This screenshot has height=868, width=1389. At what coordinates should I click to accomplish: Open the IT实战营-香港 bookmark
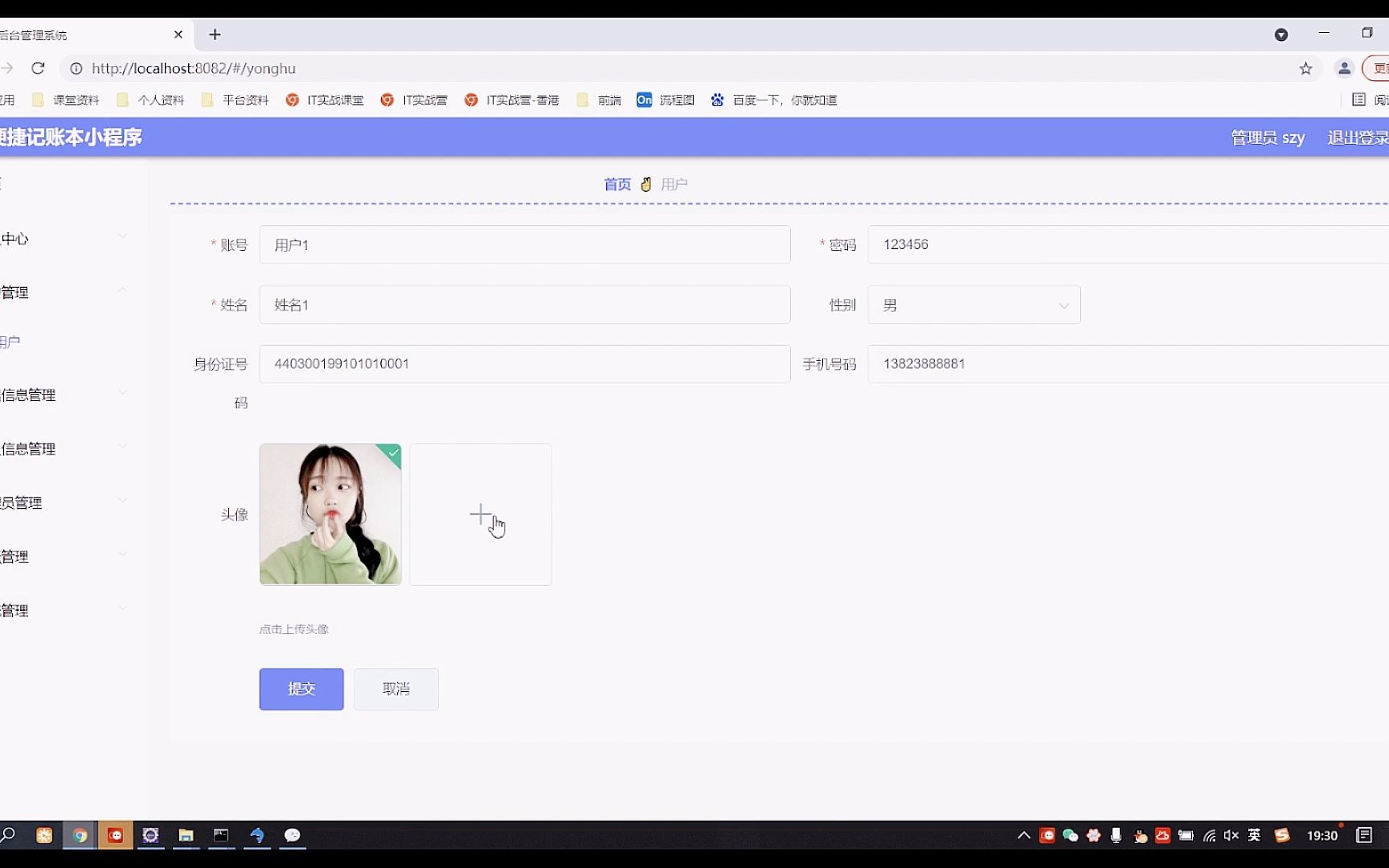pyautogui.click(x=512, y=100)
